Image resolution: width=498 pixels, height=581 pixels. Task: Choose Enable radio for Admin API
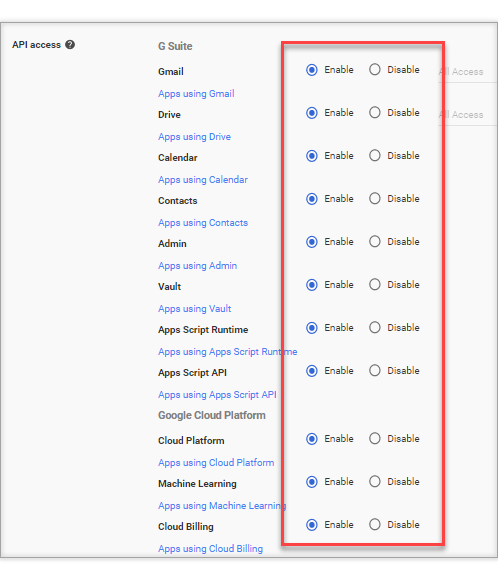pyautogui.click(x=312, y=242)
